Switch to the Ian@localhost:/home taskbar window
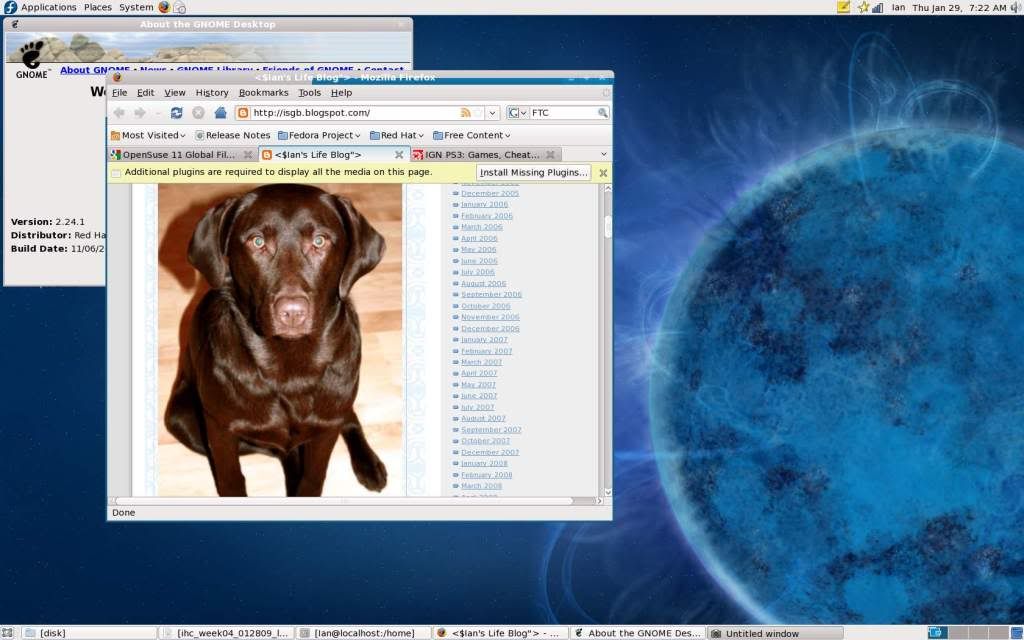This screenshot has width=1024, height=640. 362,633
